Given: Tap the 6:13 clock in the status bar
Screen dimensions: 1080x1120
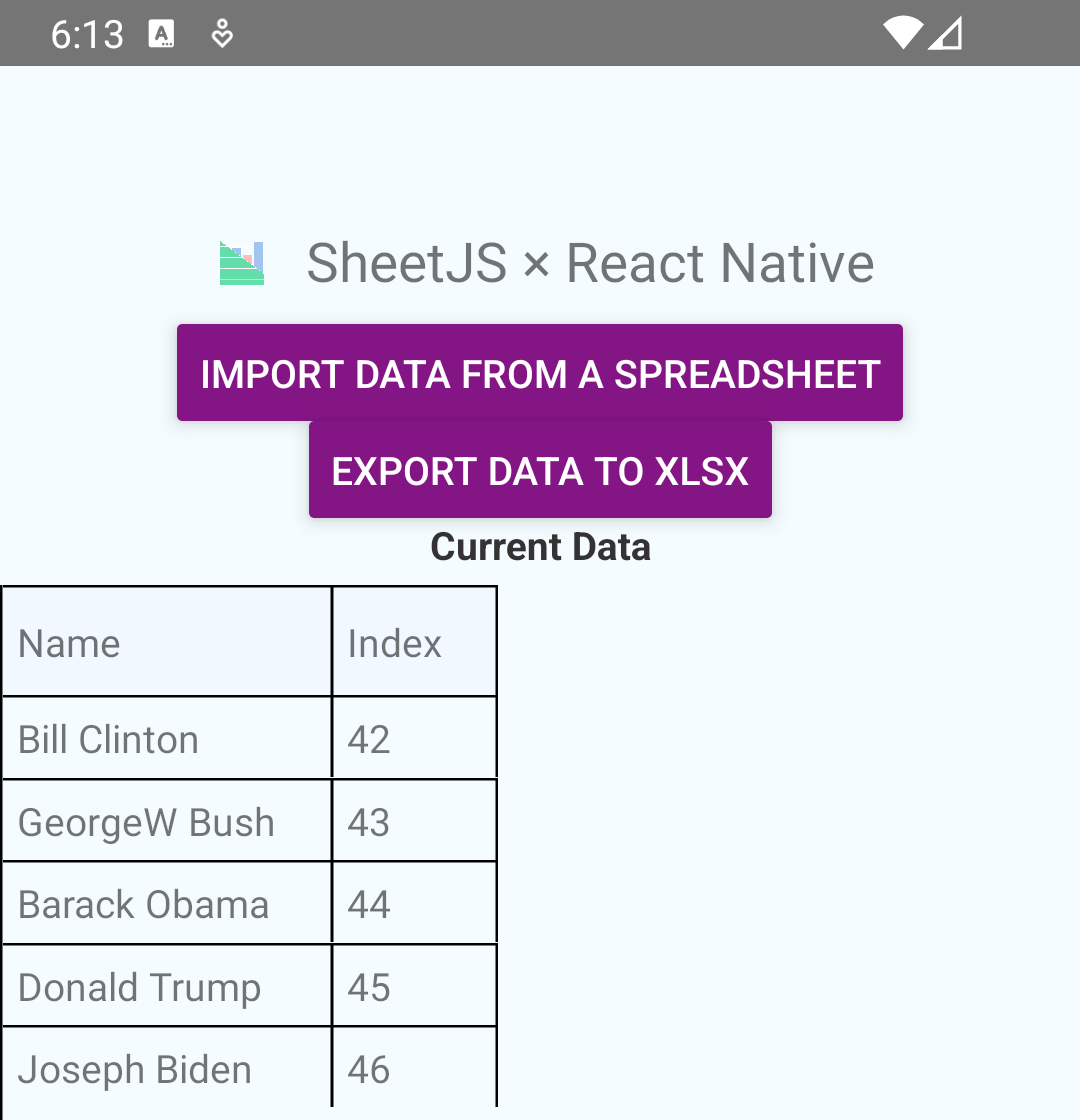Looking at the screenshot, I should coord(87,33).
